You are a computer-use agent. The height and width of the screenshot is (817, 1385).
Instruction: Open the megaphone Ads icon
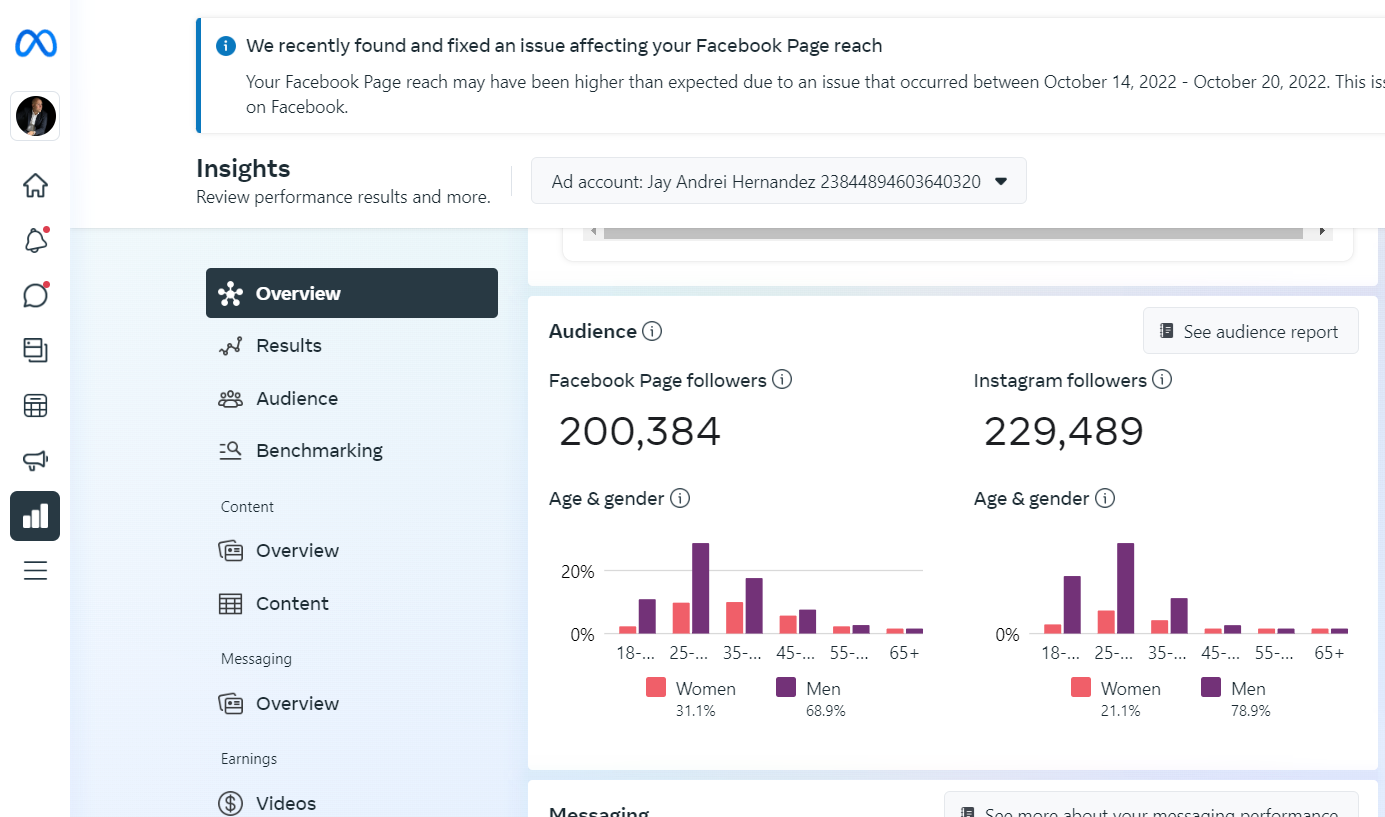coord(35,460)
